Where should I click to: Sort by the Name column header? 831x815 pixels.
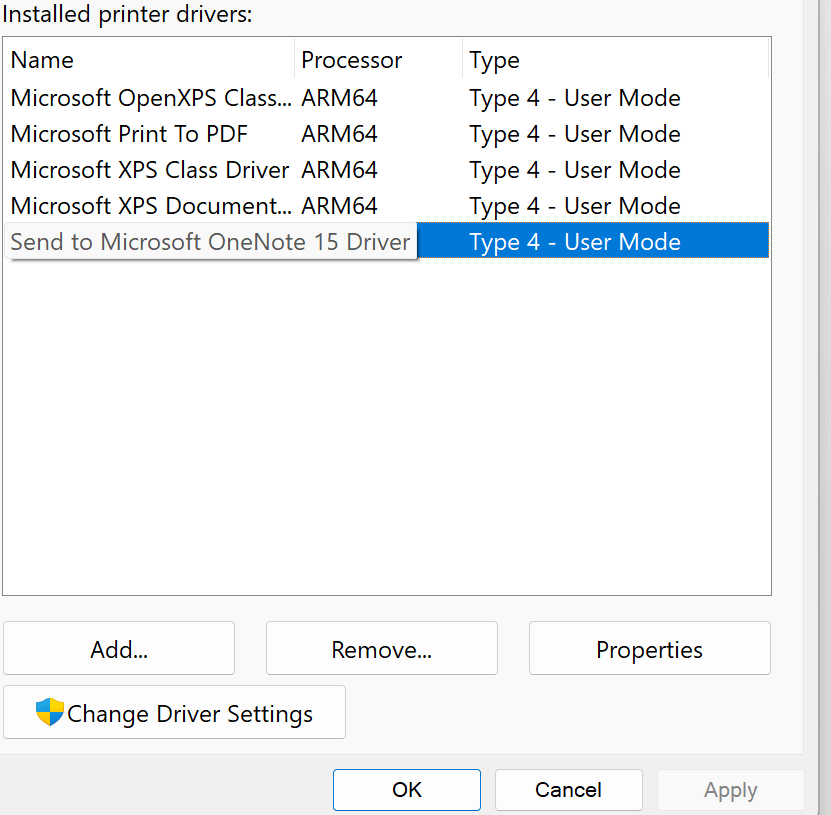[149, 60]
